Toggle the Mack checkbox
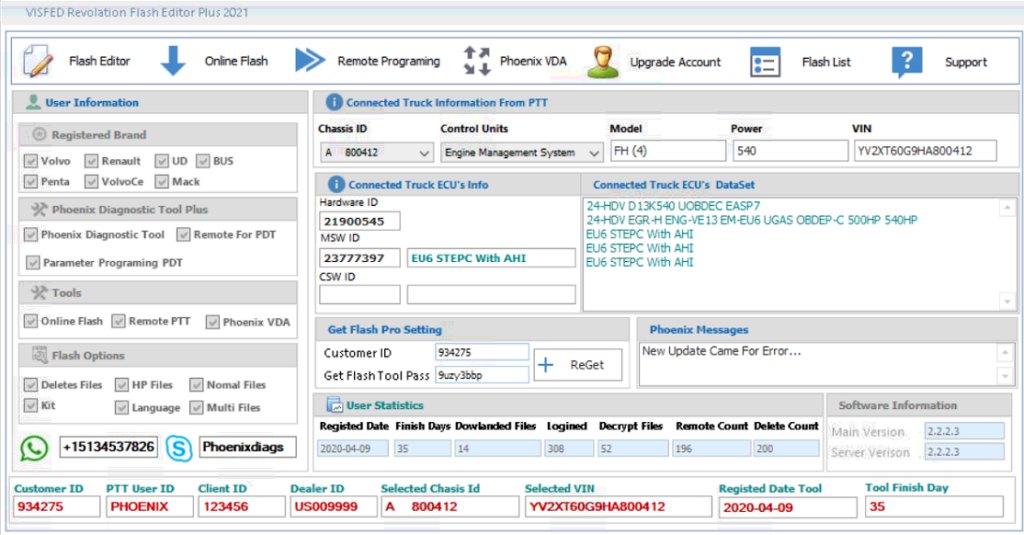 tap(162, 181)
